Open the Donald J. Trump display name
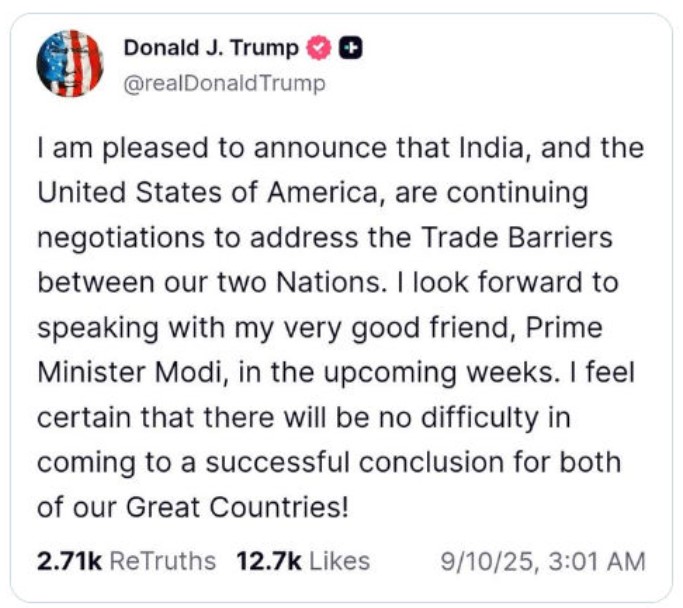This screenshot has width=683, height=608. [211, 48]
